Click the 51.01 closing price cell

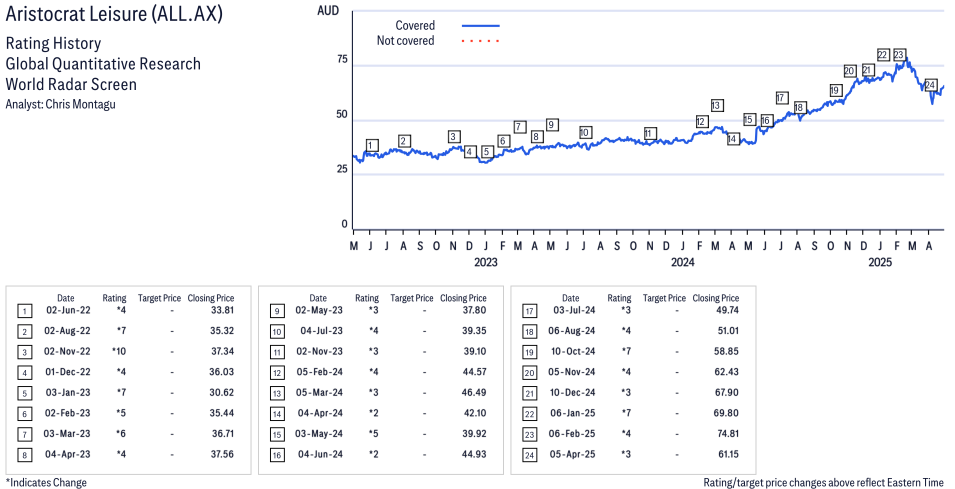click(x=728, y=331)
